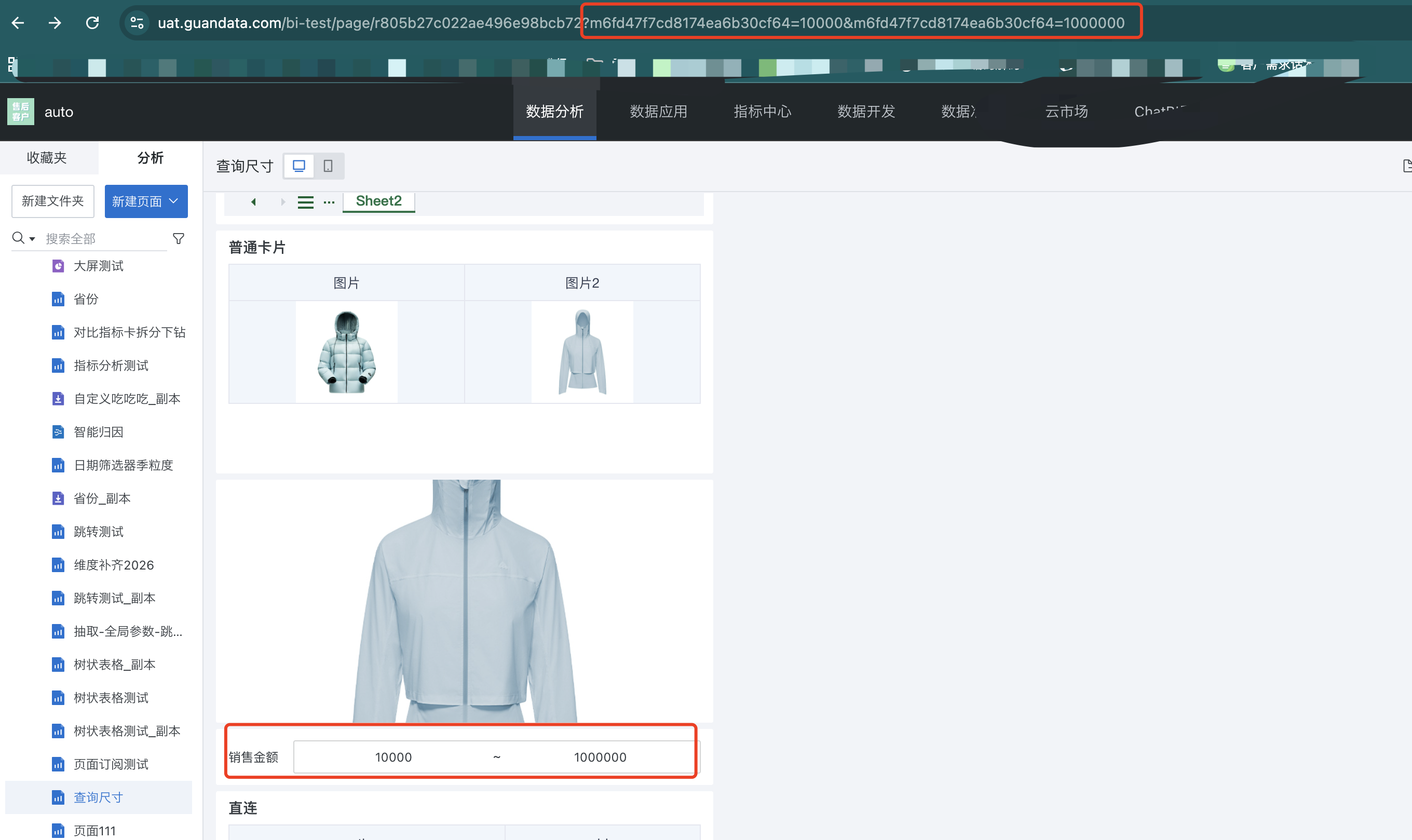The width and height of the screenshot is (1412, 840).
Task: Click the 图片2 column header
Action: pyautogui.click(x=582, y=282)
